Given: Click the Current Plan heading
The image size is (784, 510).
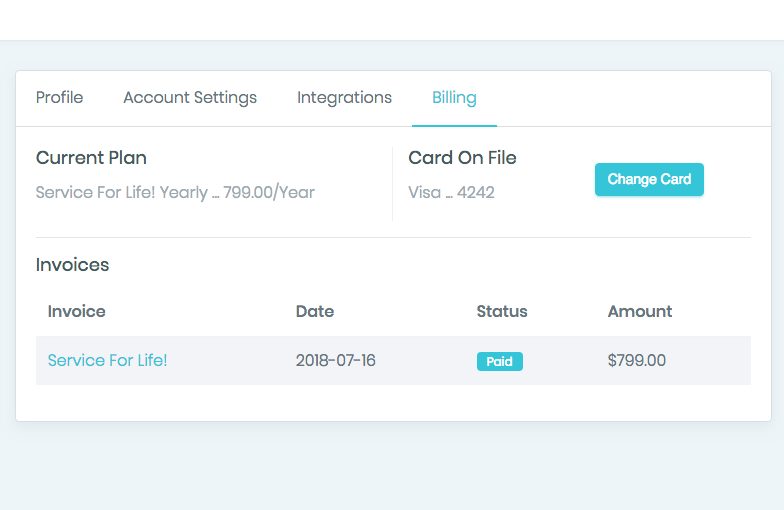Looking at the screenshot, I should click(91, 157).
